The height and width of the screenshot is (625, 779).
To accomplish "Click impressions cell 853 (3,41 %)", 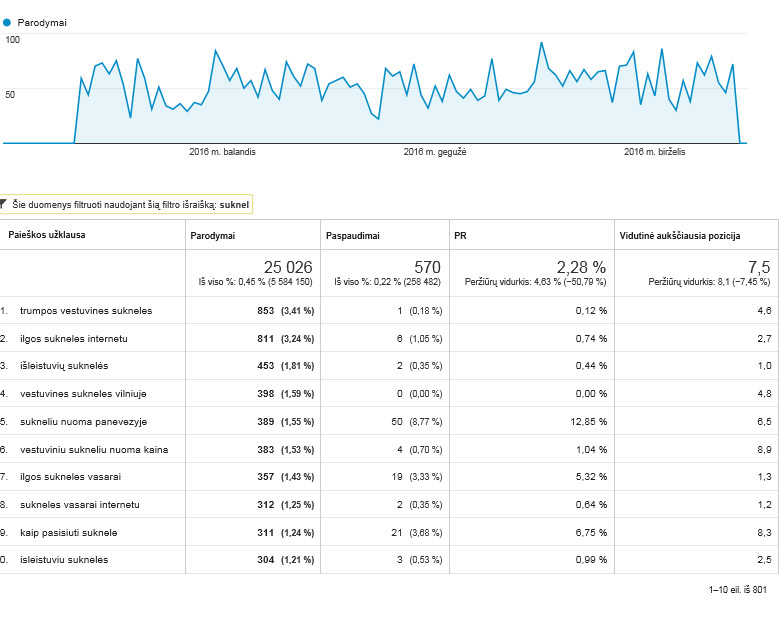I will pos(286,311).
